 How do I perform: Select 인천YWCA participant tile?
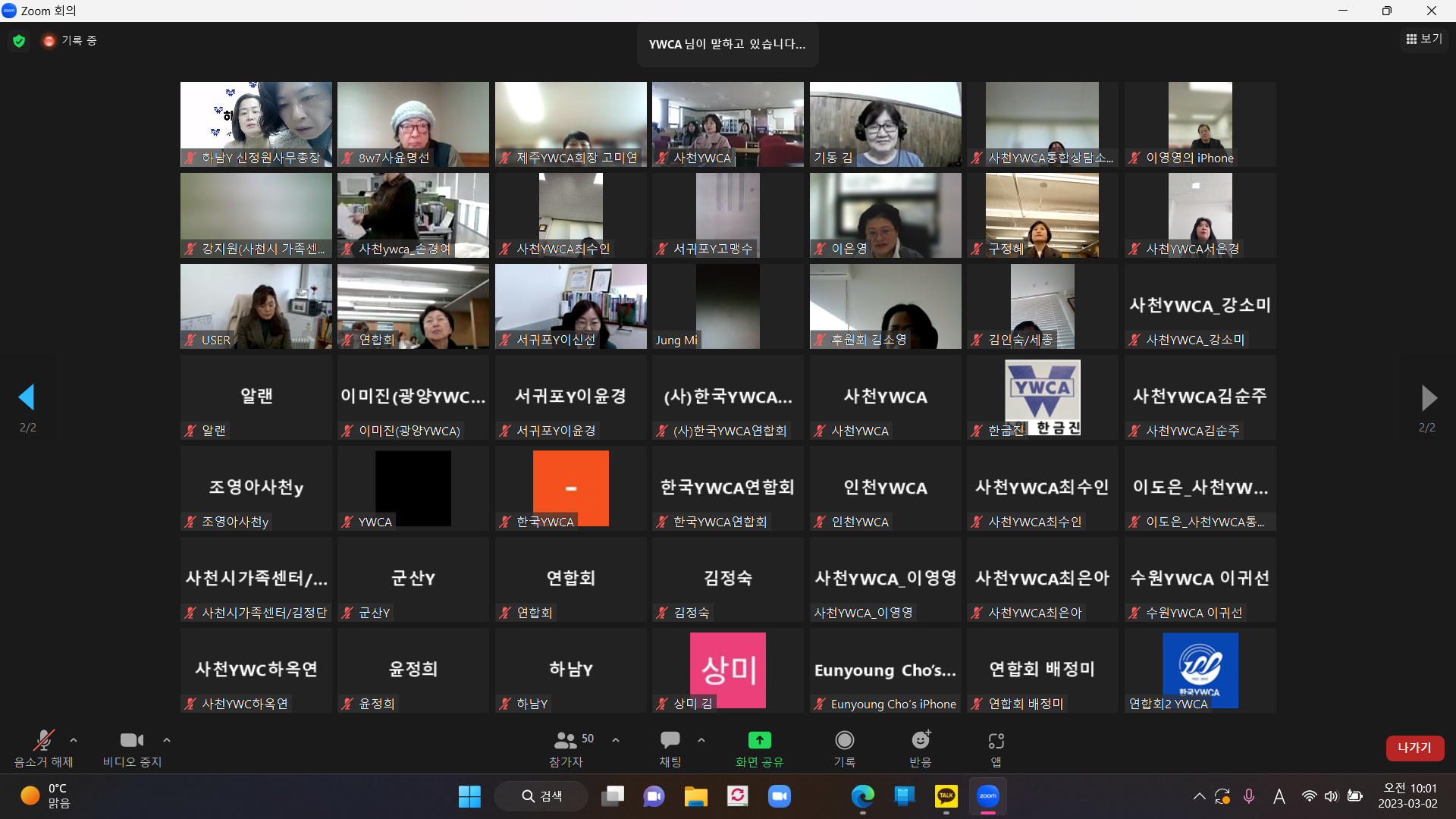coord(886,488)
